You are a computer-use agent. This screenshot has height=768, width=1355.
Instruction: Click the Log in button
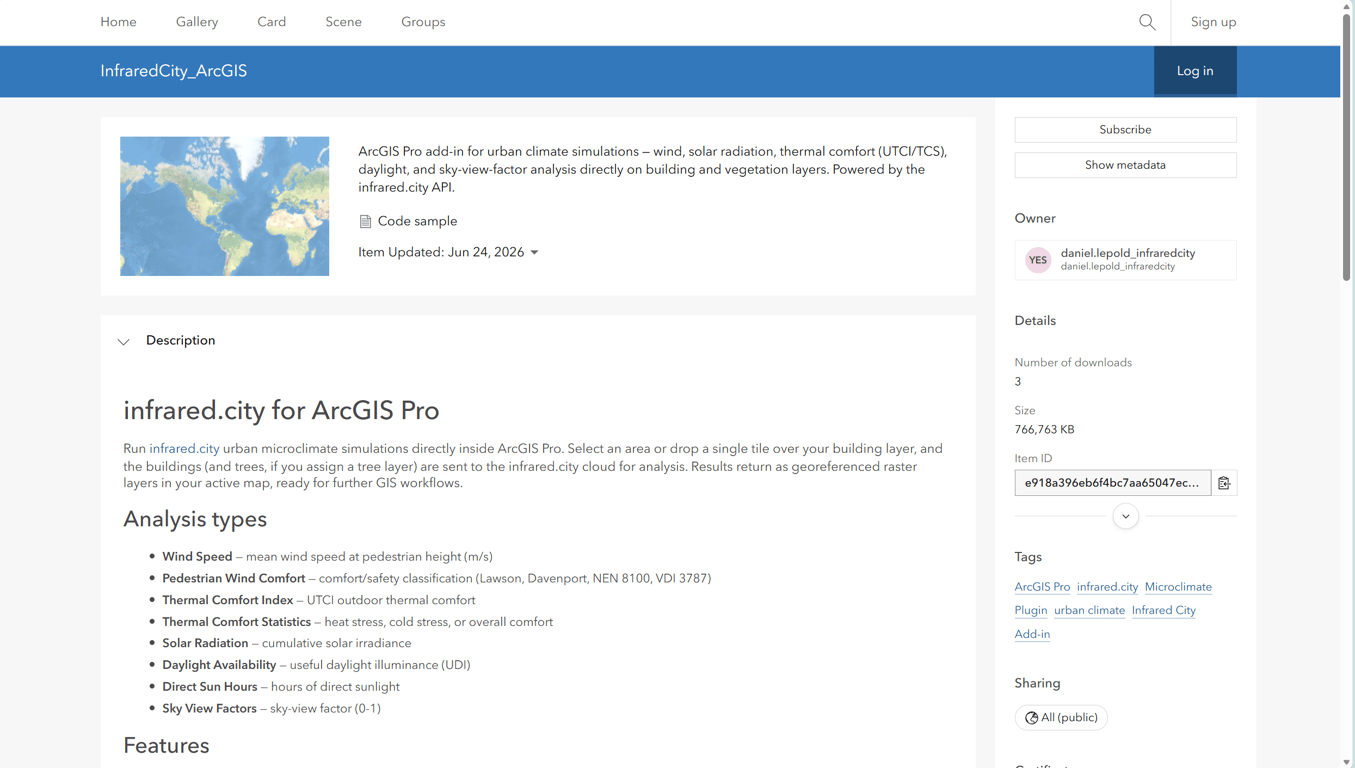1195,71
